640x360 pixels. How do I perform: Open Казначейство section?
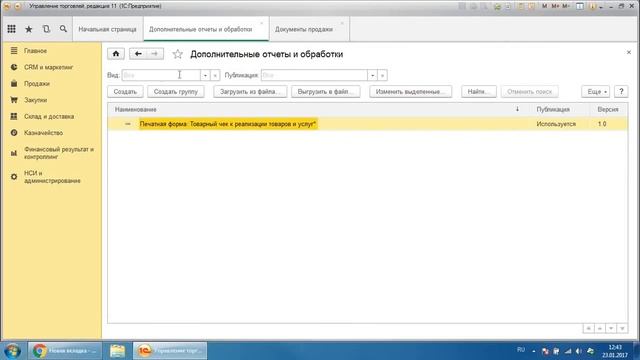coord(43,133)
